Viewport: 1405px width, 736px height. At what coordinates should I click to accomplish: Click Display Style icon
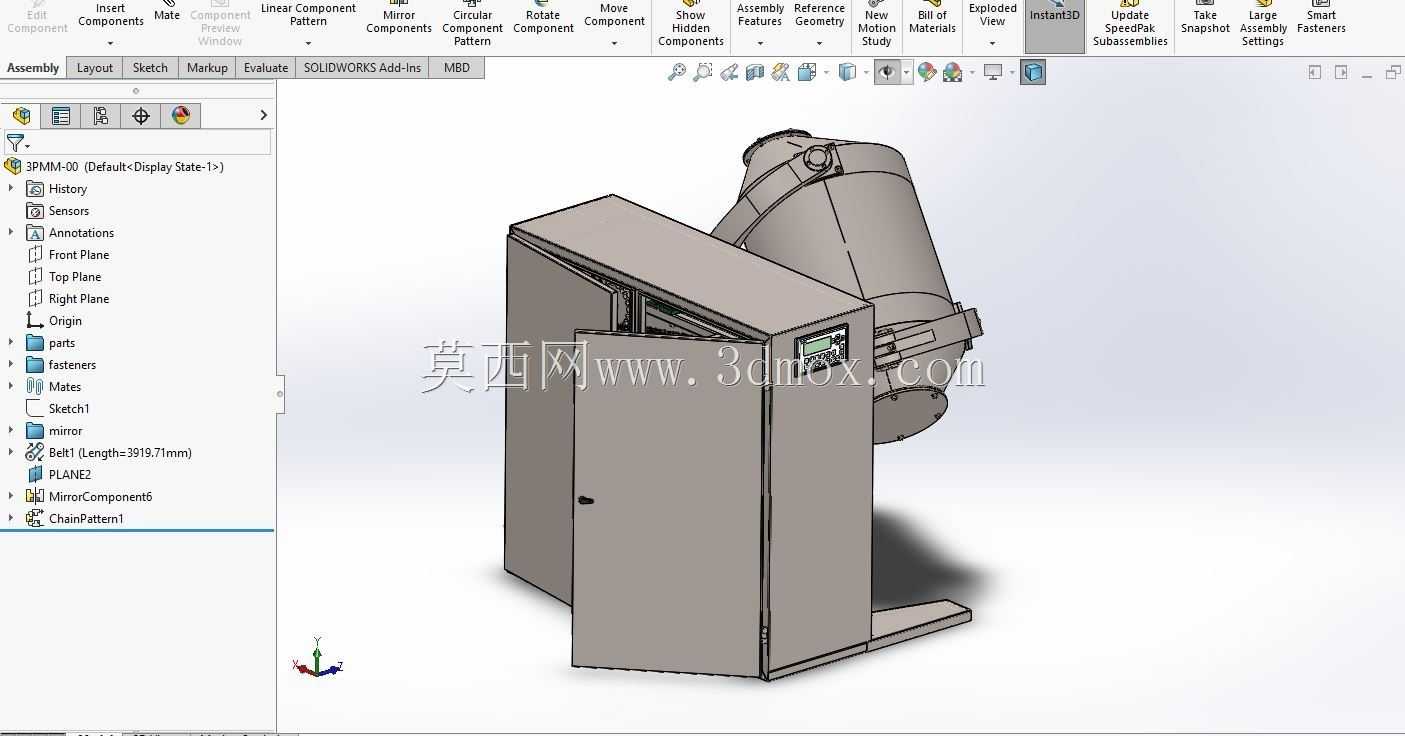click(x=847, y=72)
